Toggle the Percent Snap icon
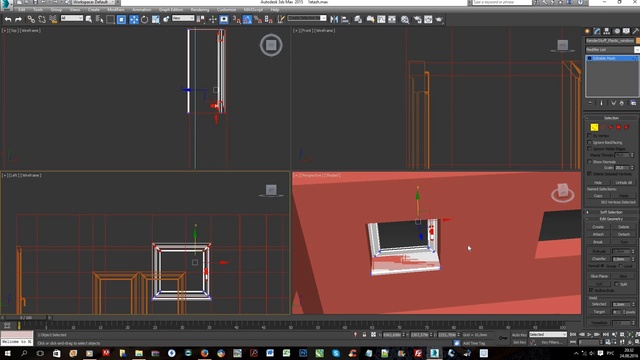The width and height of the screenshot is (640, 360). pyautogui.click(x=258, y=19)
